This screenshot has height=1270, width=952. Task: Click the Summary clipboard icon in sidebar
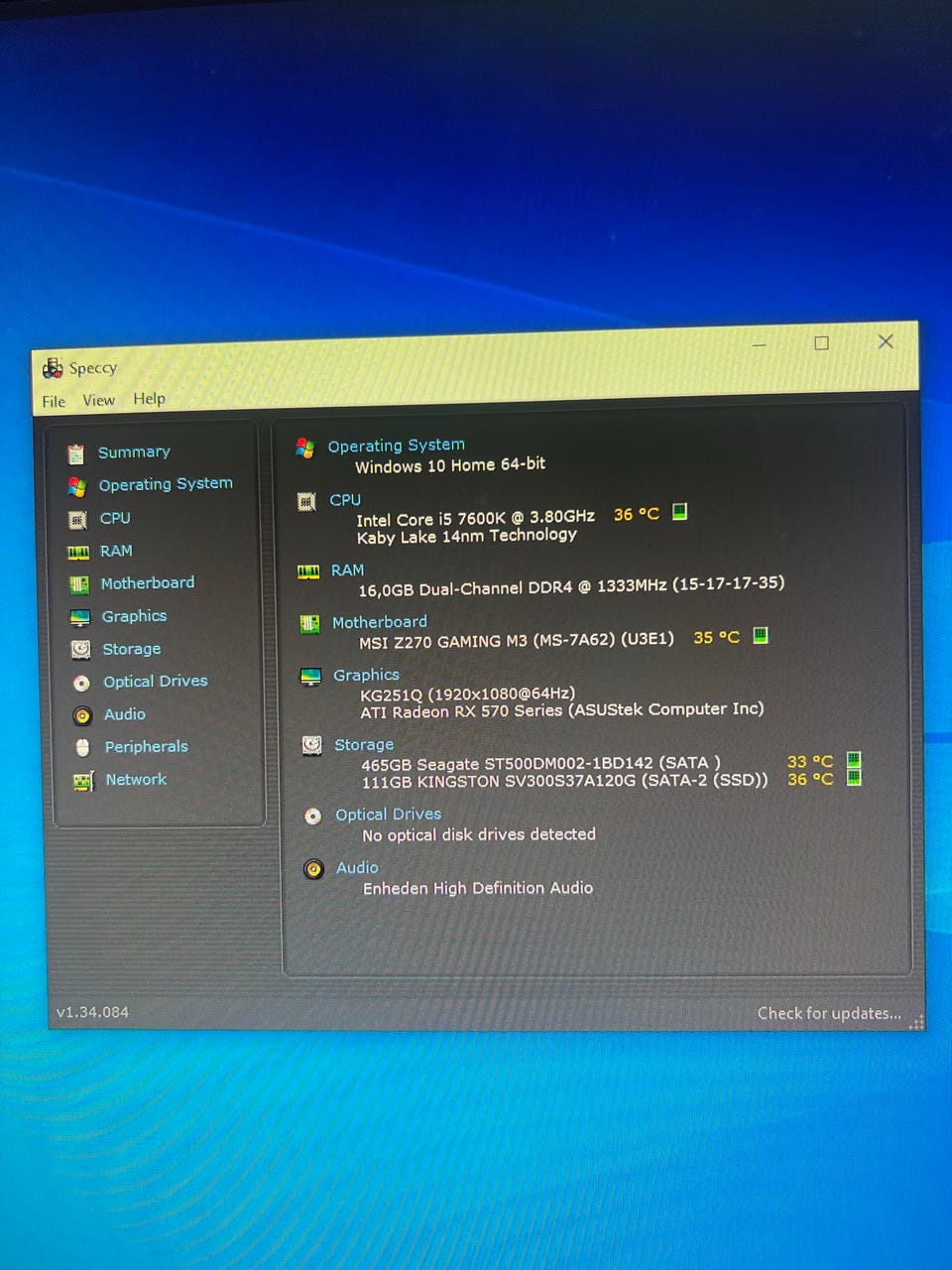[76, 454]
